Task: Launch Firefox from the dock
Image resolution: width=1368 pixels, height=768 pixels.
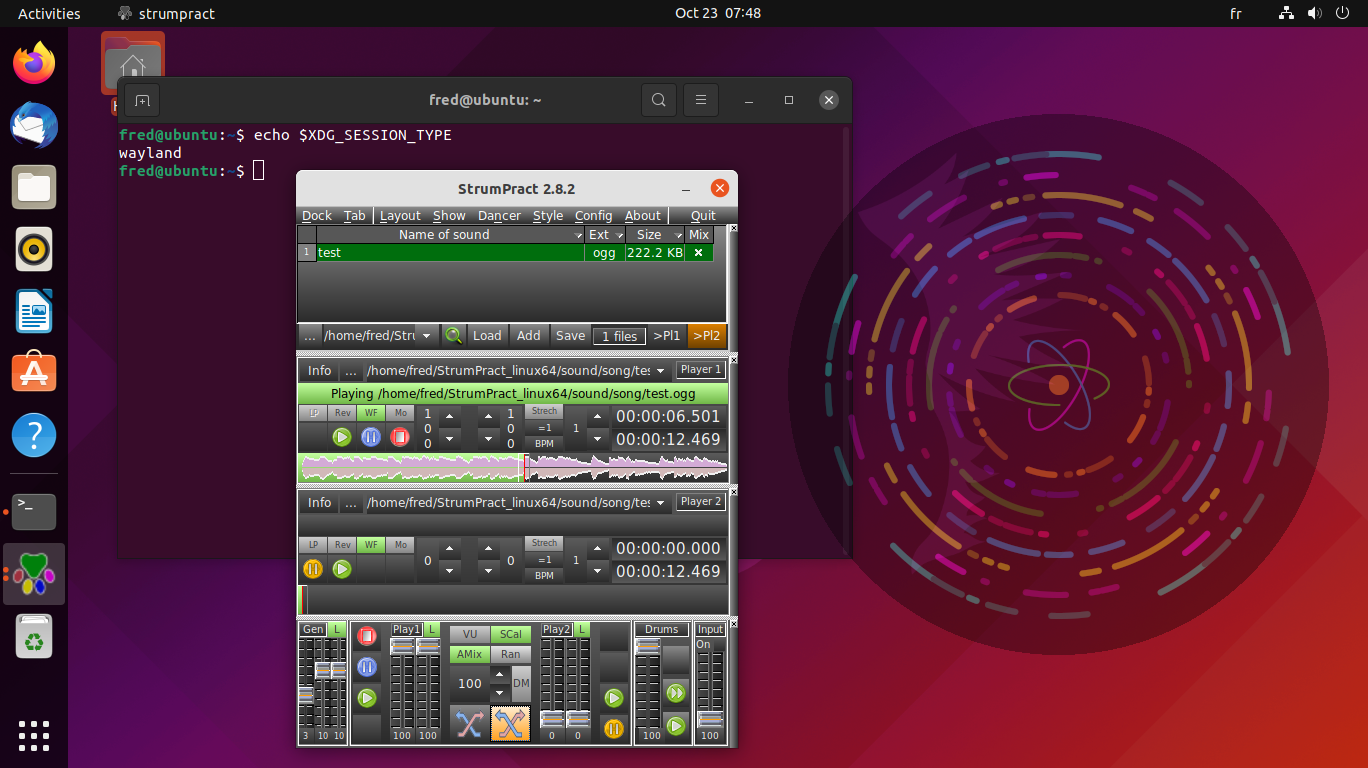Action: click(x=34, y=63)
